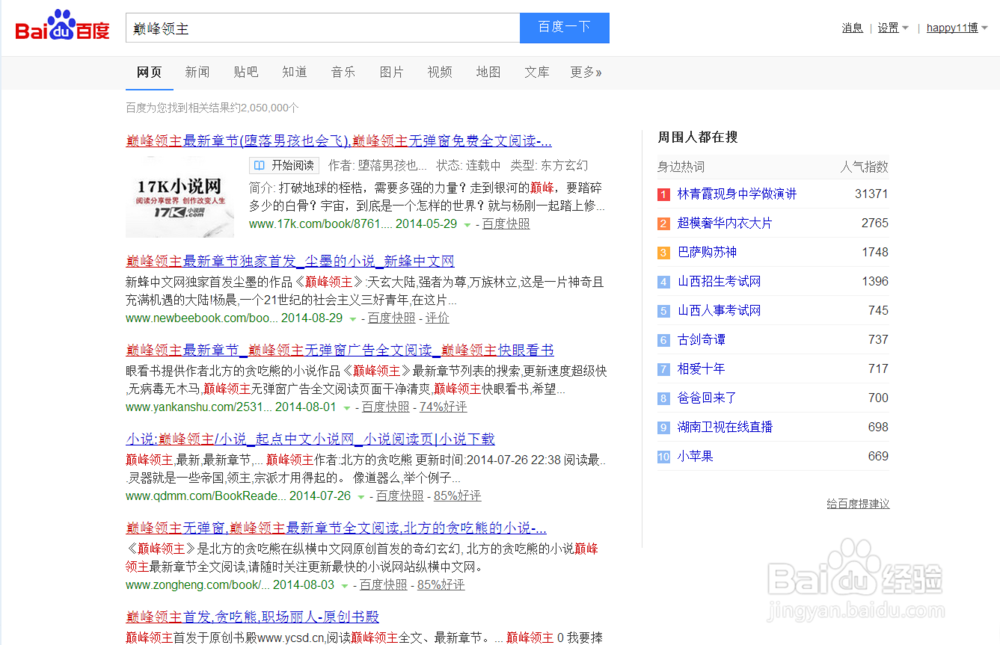Open hot search 爸爸回来了
This screenshot has width=1000, height=645.
coord(707,398)
